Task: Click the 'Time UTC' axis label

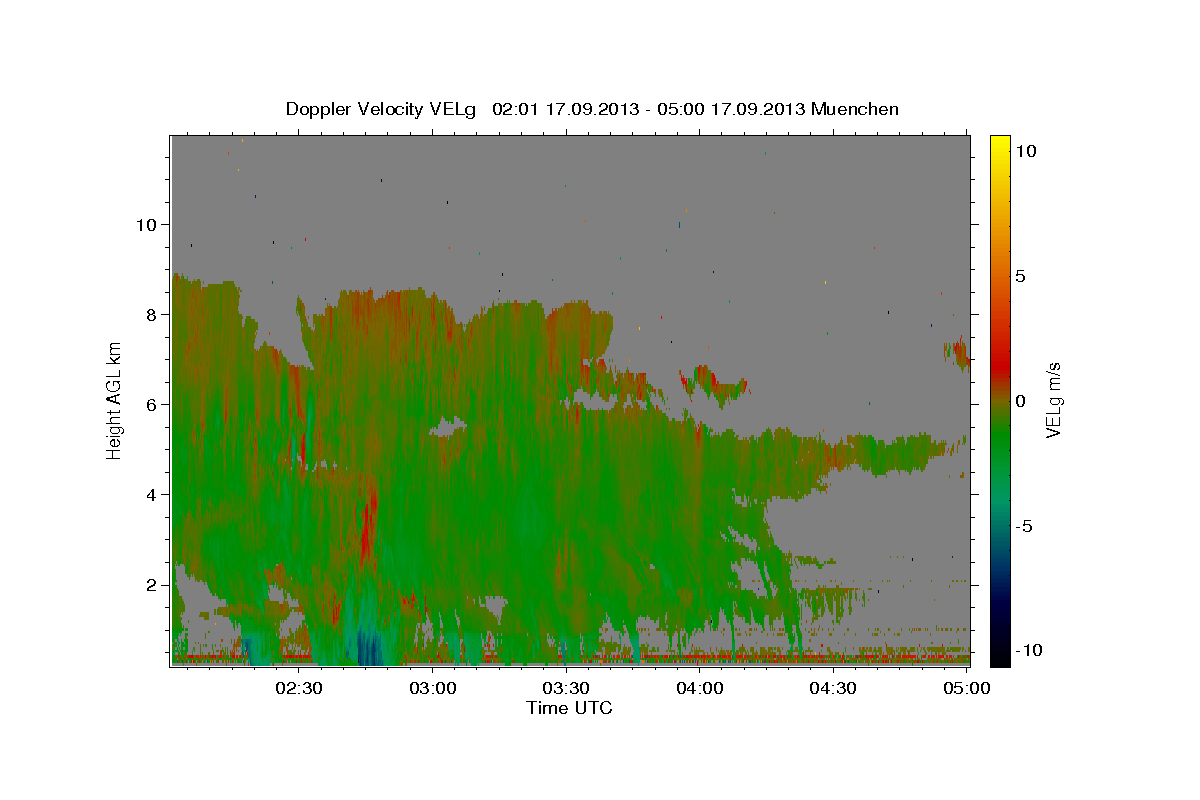Action: point(569,708)
